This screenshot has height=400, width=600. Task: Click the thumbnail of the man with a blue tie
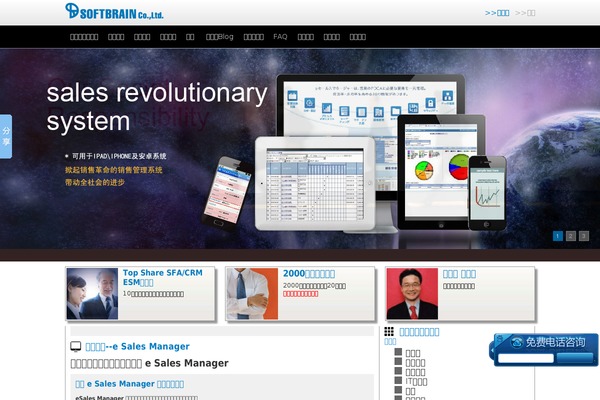pyautogui.click(x=252, y=294)
